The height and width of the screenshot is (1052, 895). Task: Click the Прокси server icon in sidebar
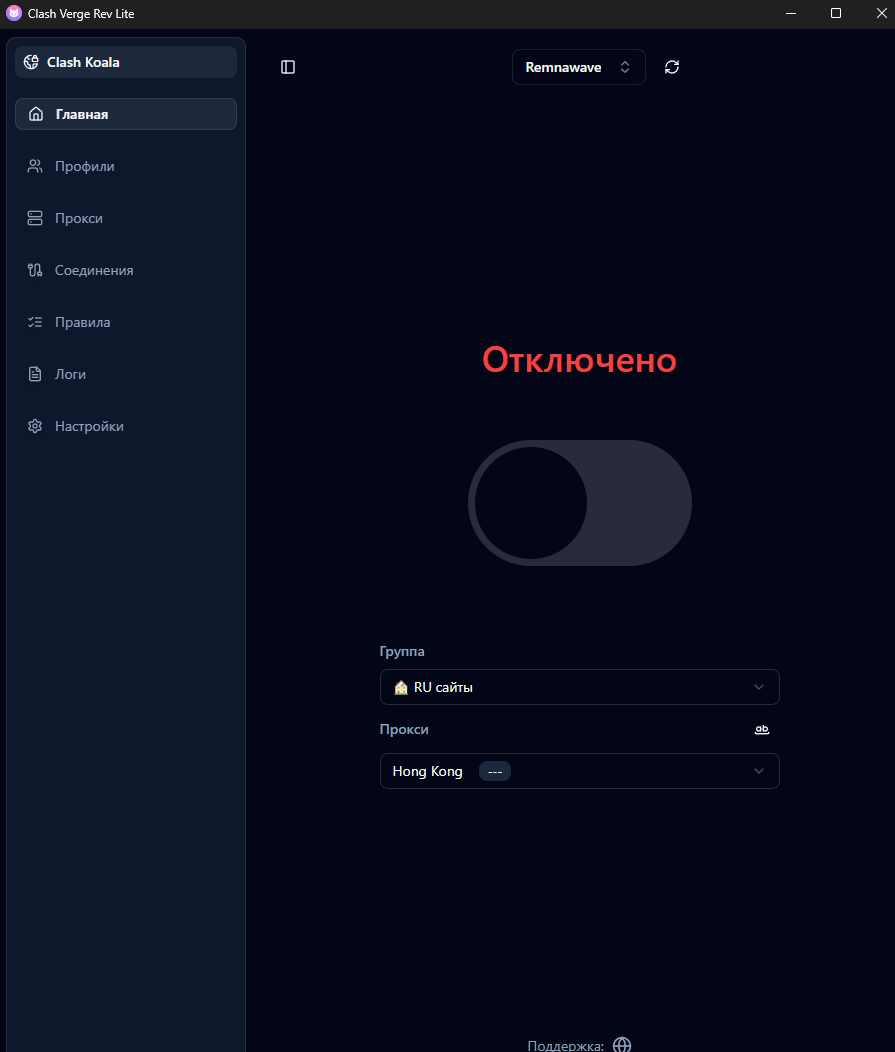click(x=35, y=218)
